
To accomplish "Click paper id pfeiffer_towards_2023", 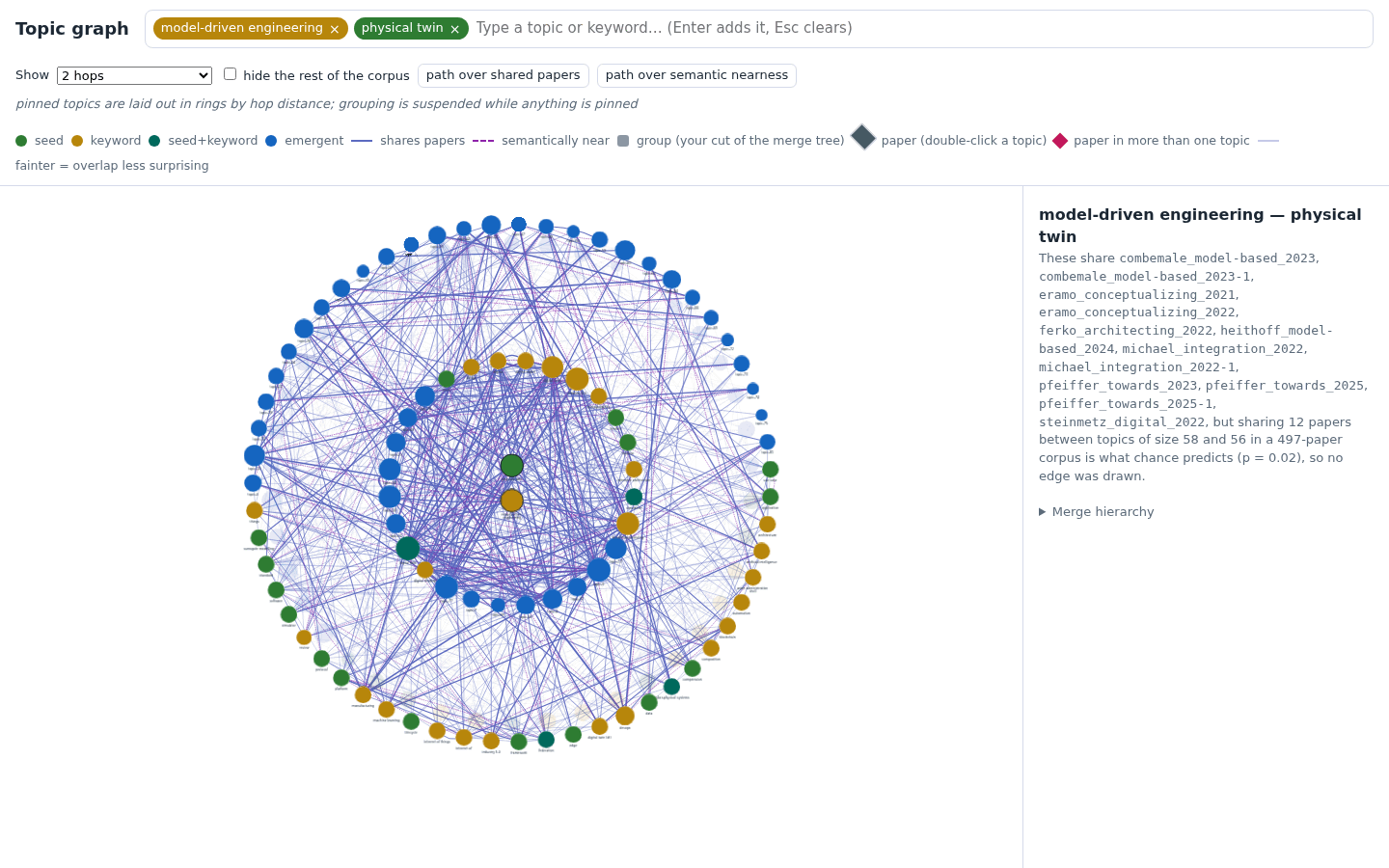I will pyautogui.click(x=1118, y=386).
